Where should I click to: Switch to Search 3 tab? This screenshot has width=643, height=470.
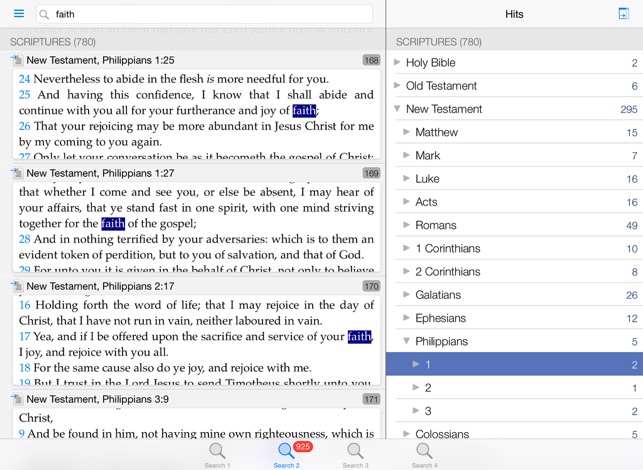[x=355, y=455]
